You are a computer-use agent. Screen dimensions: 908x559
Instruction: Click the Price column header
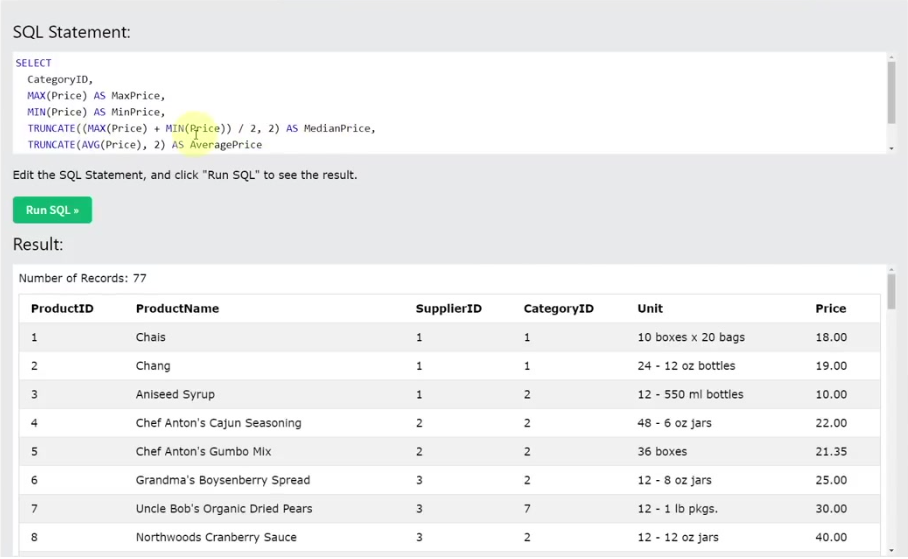point(830,309)
